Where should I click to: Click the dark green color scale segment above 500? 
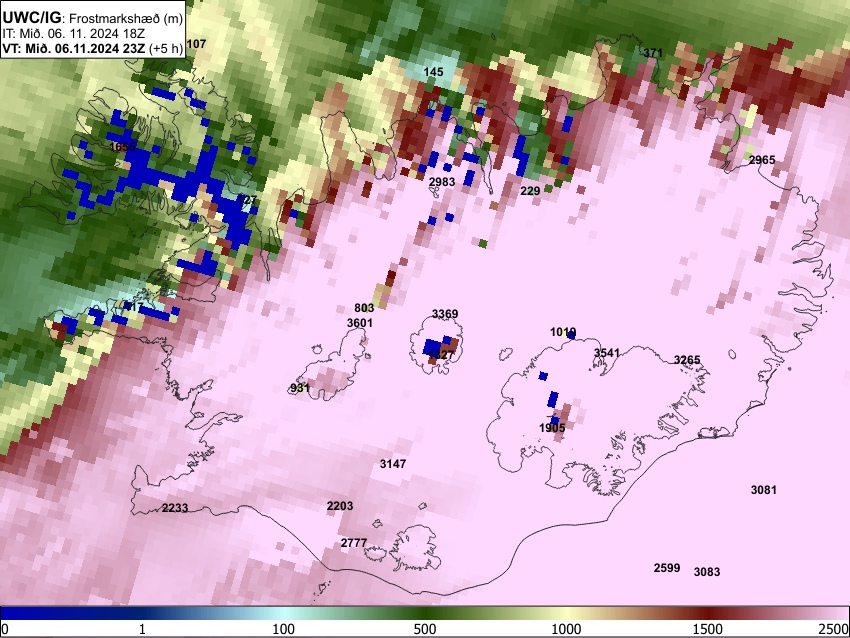click(x=424, y=614)
